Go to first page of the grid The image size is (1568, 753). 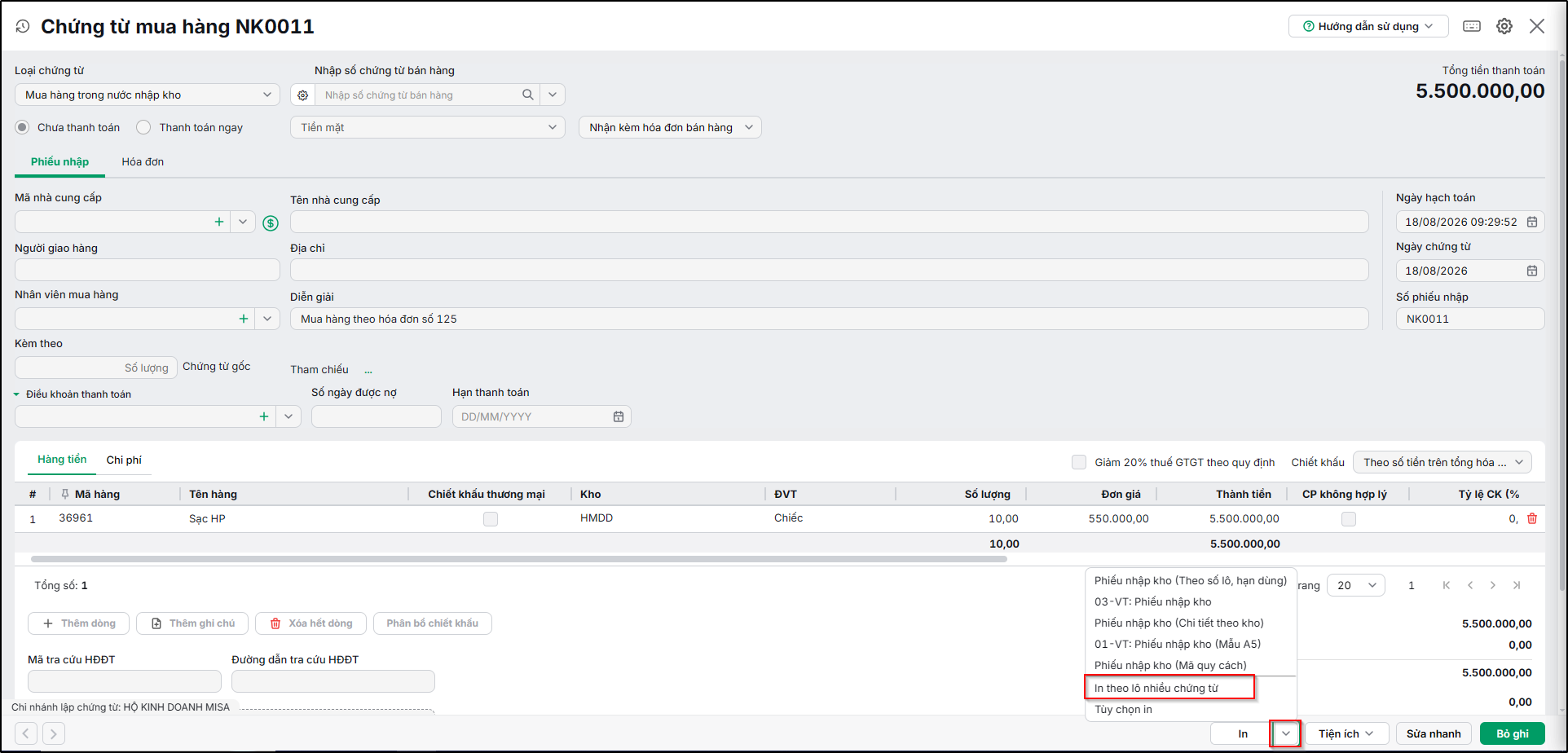1447,585
